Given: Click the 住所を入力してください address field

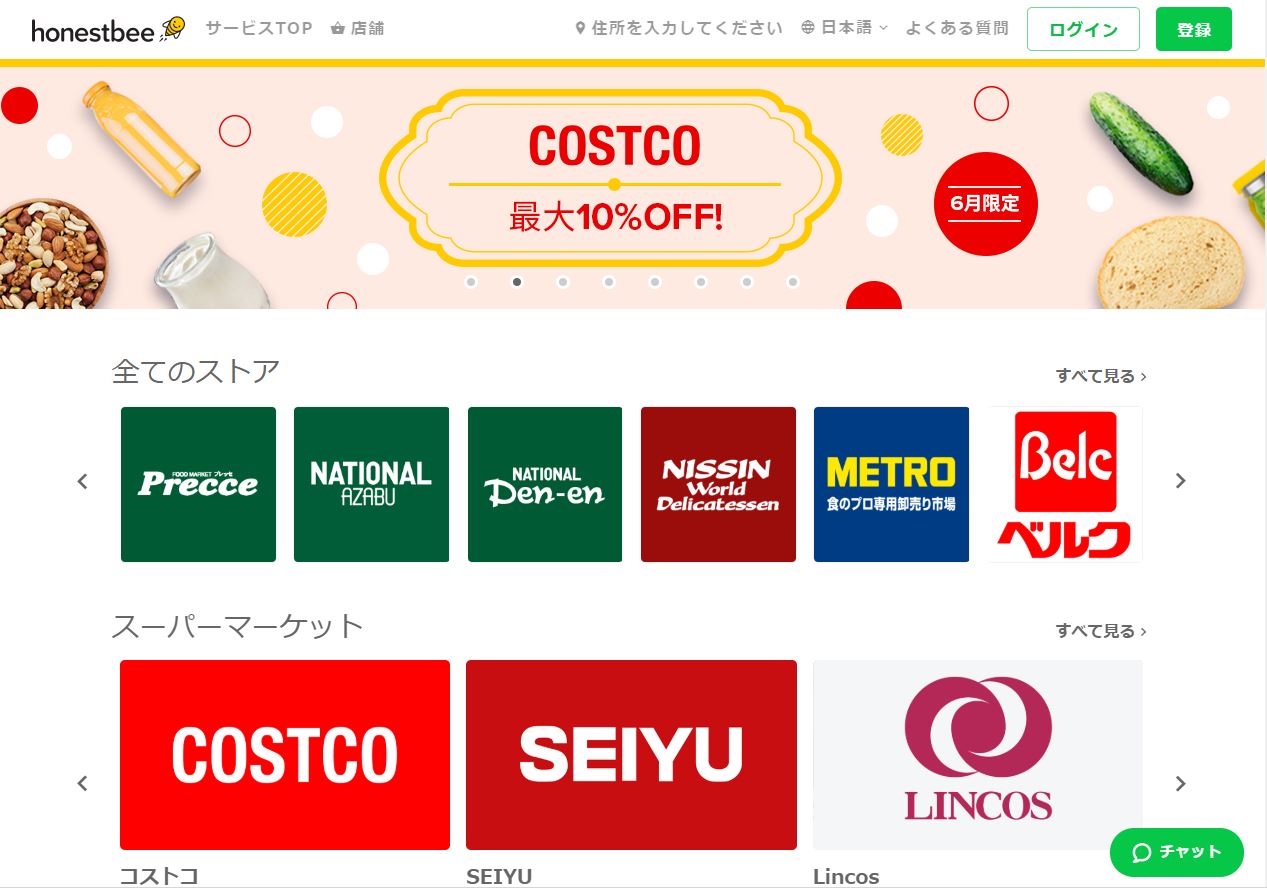Looking at the screenshot, I should click(678, 28).
